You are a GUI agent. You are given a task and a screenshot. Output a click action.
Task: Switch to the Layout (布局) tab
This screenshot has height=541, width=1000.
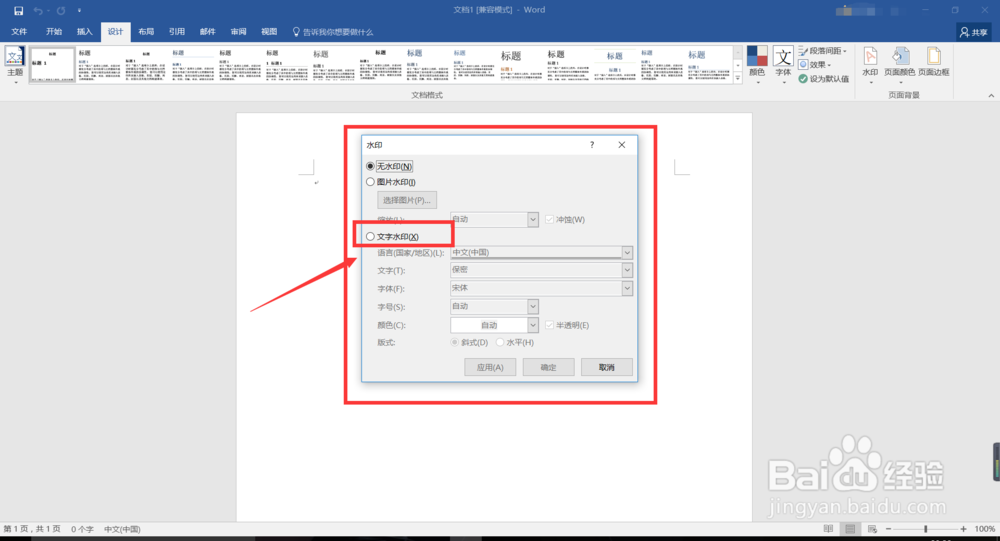click(x=146, y=32)
